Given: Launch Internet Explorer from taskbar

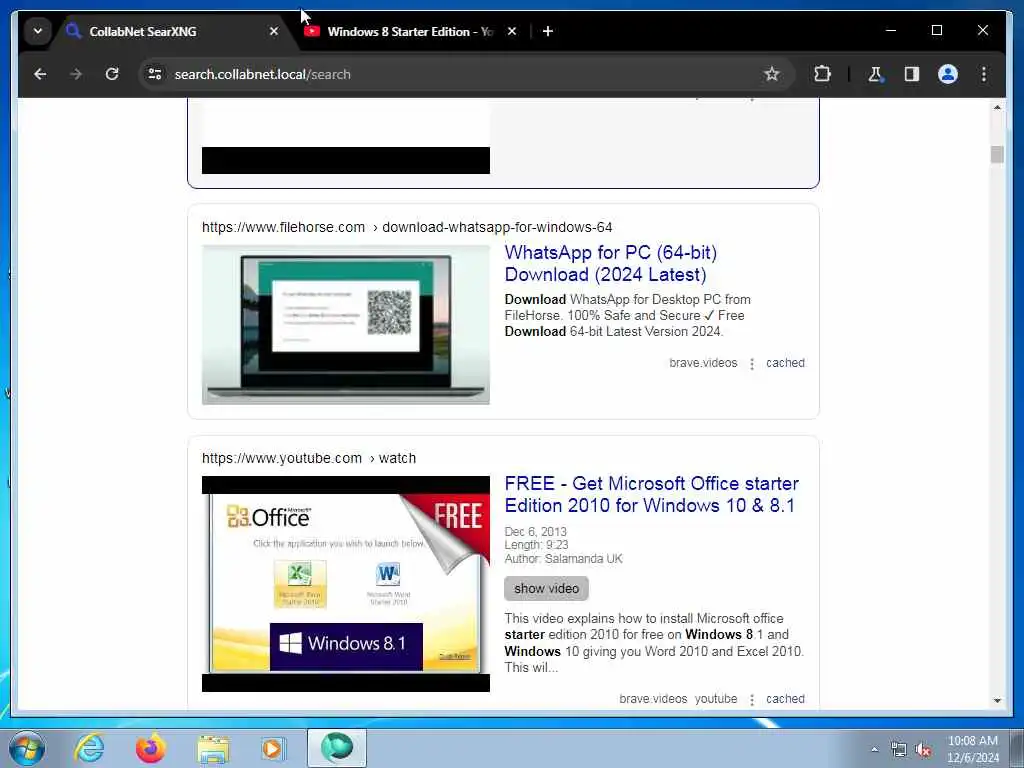Looking at the screenshot, I should (89, 748).
